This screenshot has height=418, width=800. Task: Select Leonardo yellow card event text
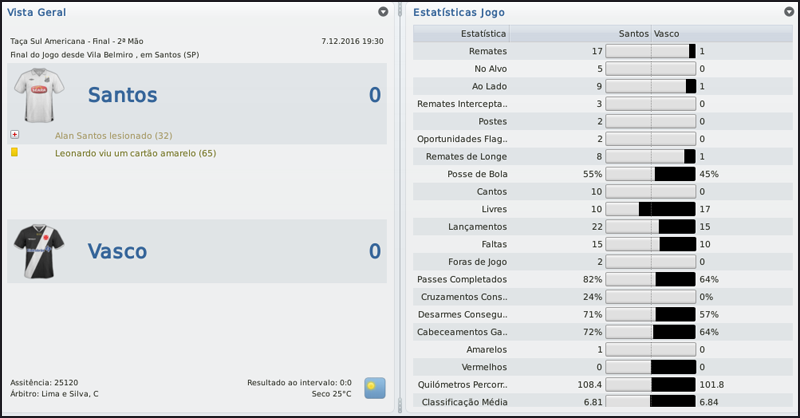pos(135,153)
